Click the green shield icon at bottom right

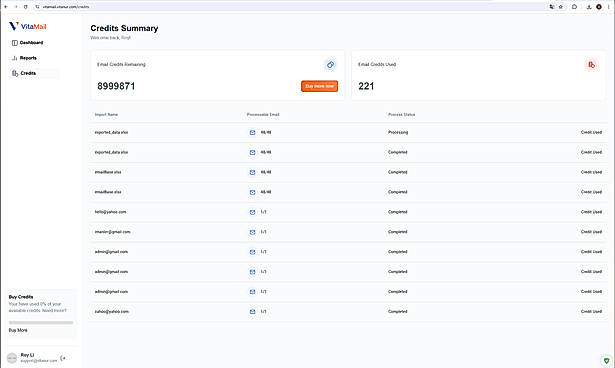pyautogui.click(x=606, y=361)
